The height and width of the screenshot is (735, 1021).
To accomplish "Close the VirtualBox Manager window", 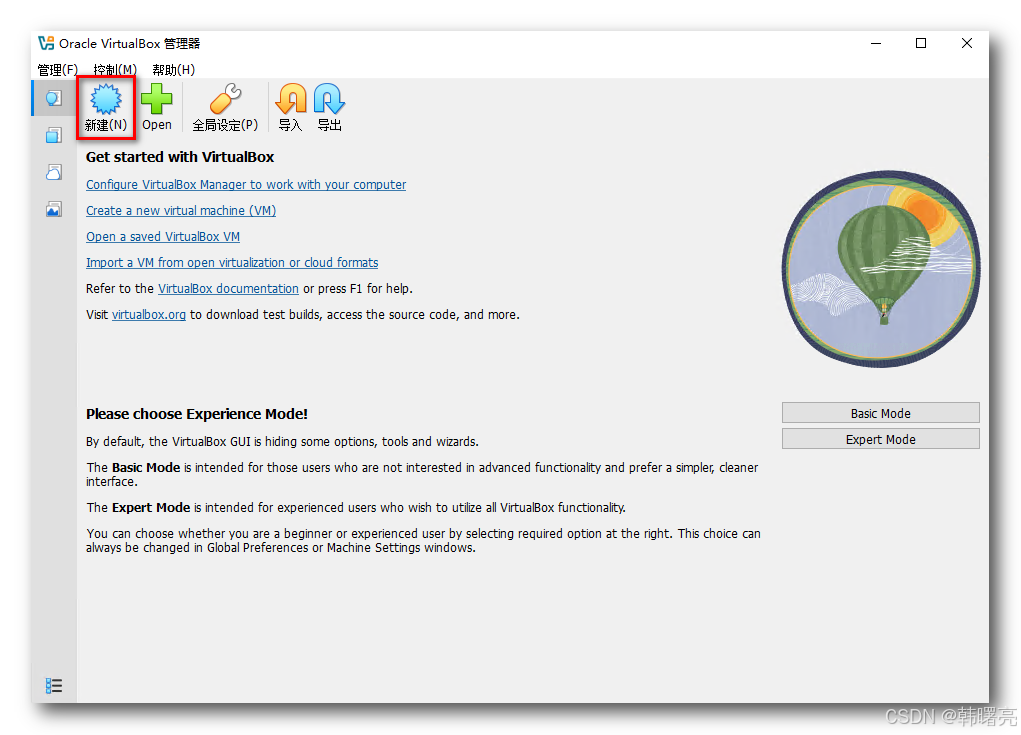I will point(966,43).
